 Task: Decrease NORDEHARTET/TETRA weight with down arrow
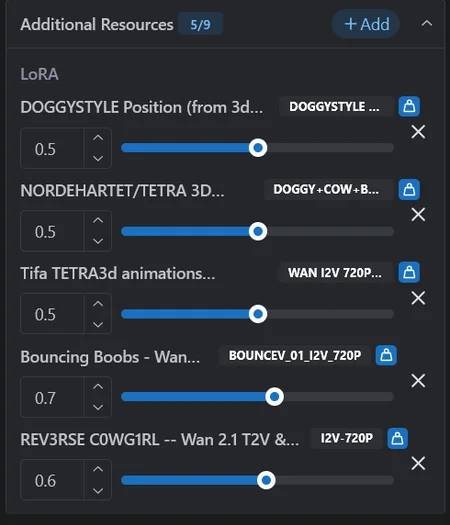(98, 241)
